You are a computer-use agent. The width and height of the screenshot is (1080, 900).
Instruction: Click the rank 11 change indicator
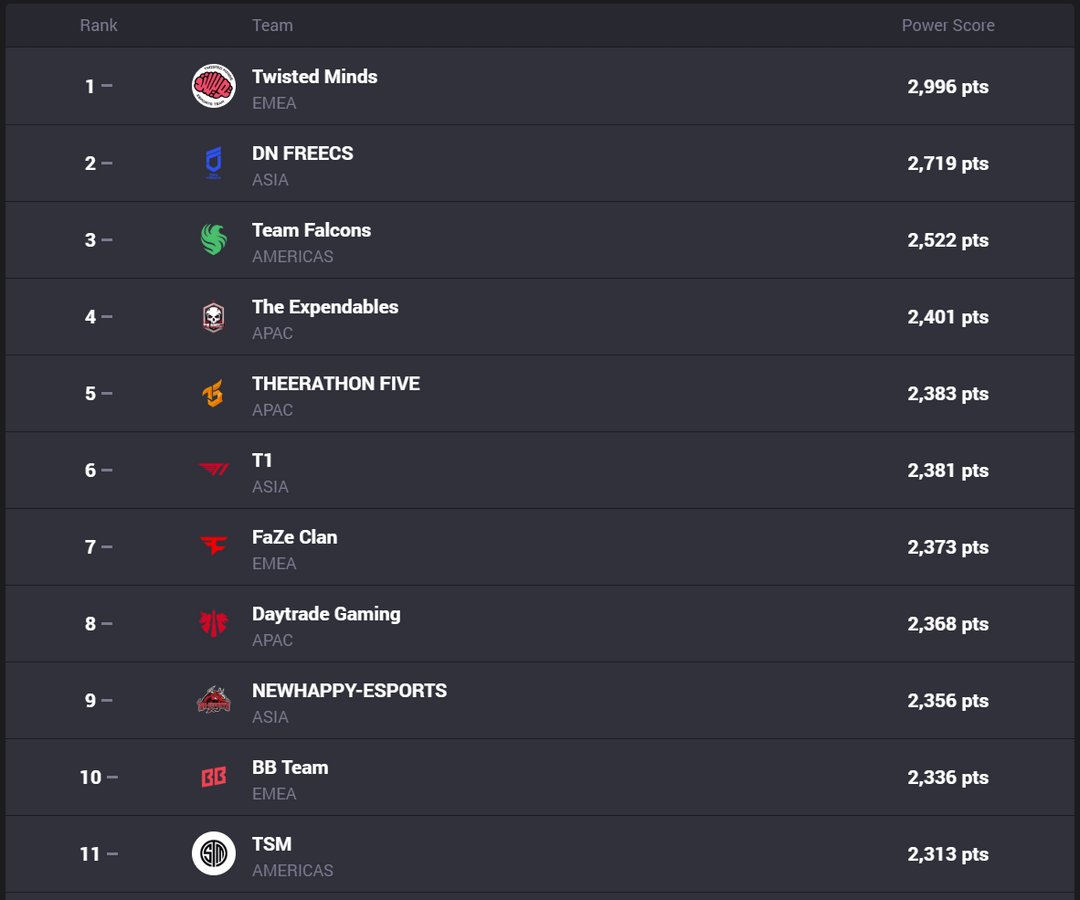(112, 854)
